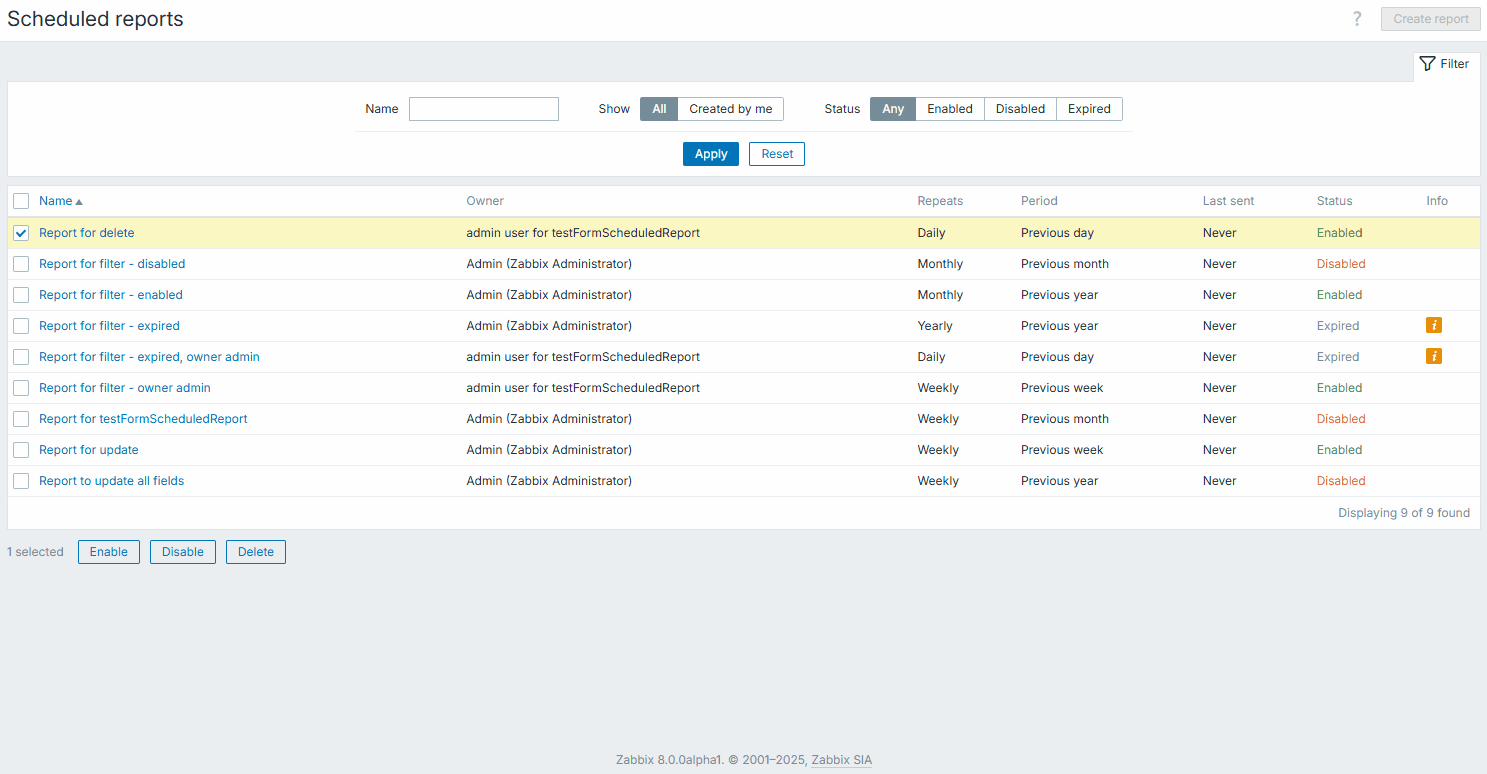Viewport: 1487px width, 774px height.
Task: Click info icon for 'expired, owner admin' report
Action: point(1433,356)
